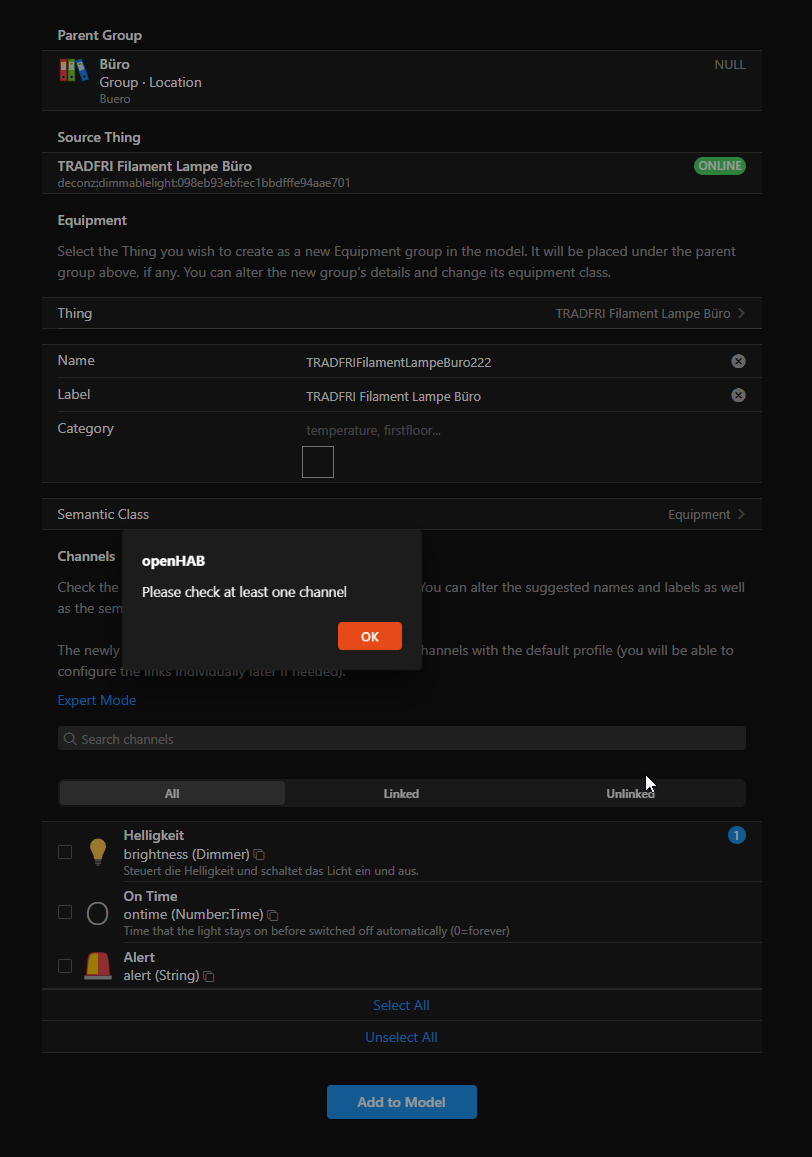Copy the ontime channel ID icon

pos(273,915)
